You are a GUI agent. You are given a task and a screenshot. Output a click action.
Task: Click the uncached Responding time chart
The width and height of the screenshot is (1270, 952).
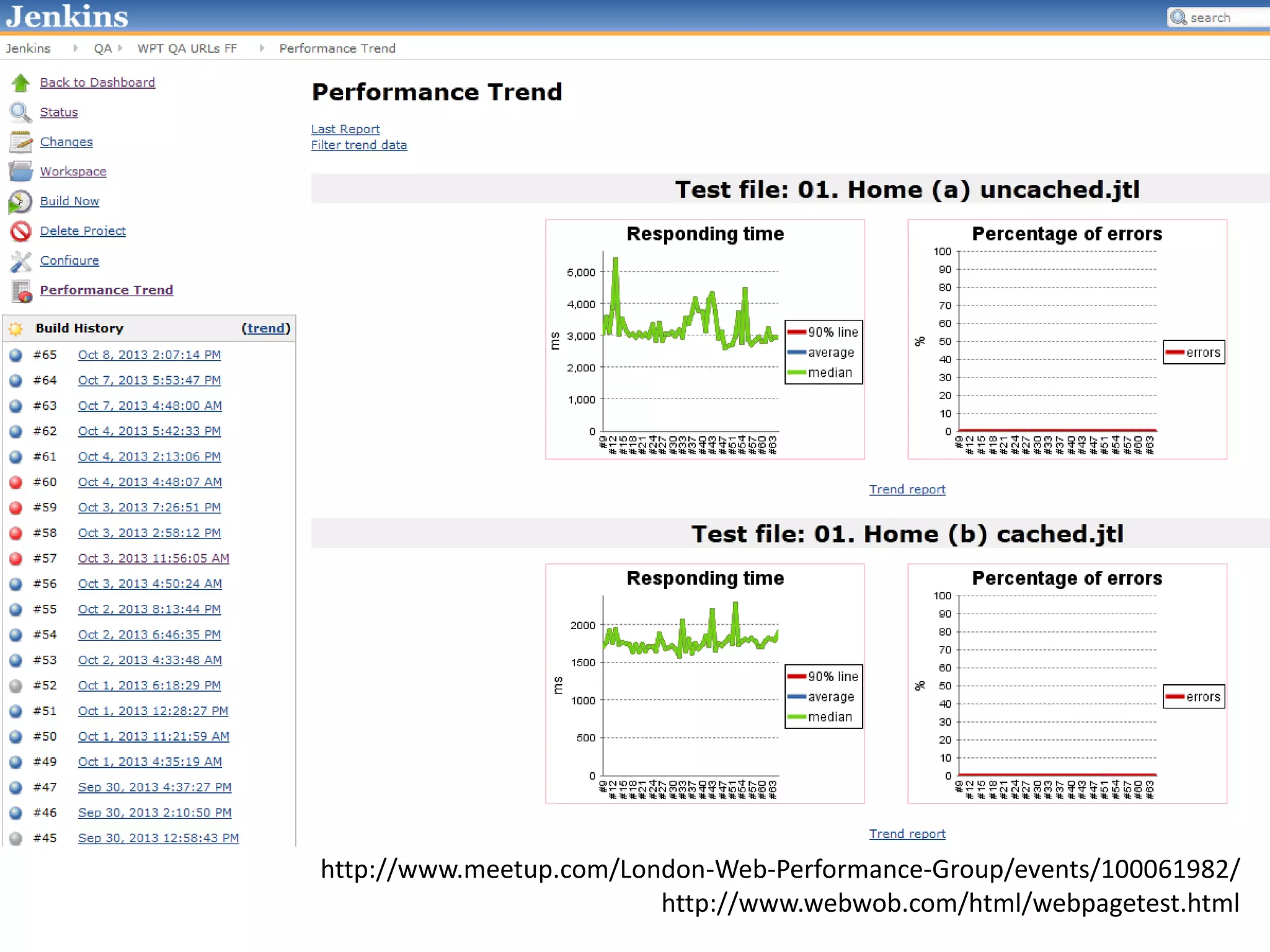click(705, 340)
